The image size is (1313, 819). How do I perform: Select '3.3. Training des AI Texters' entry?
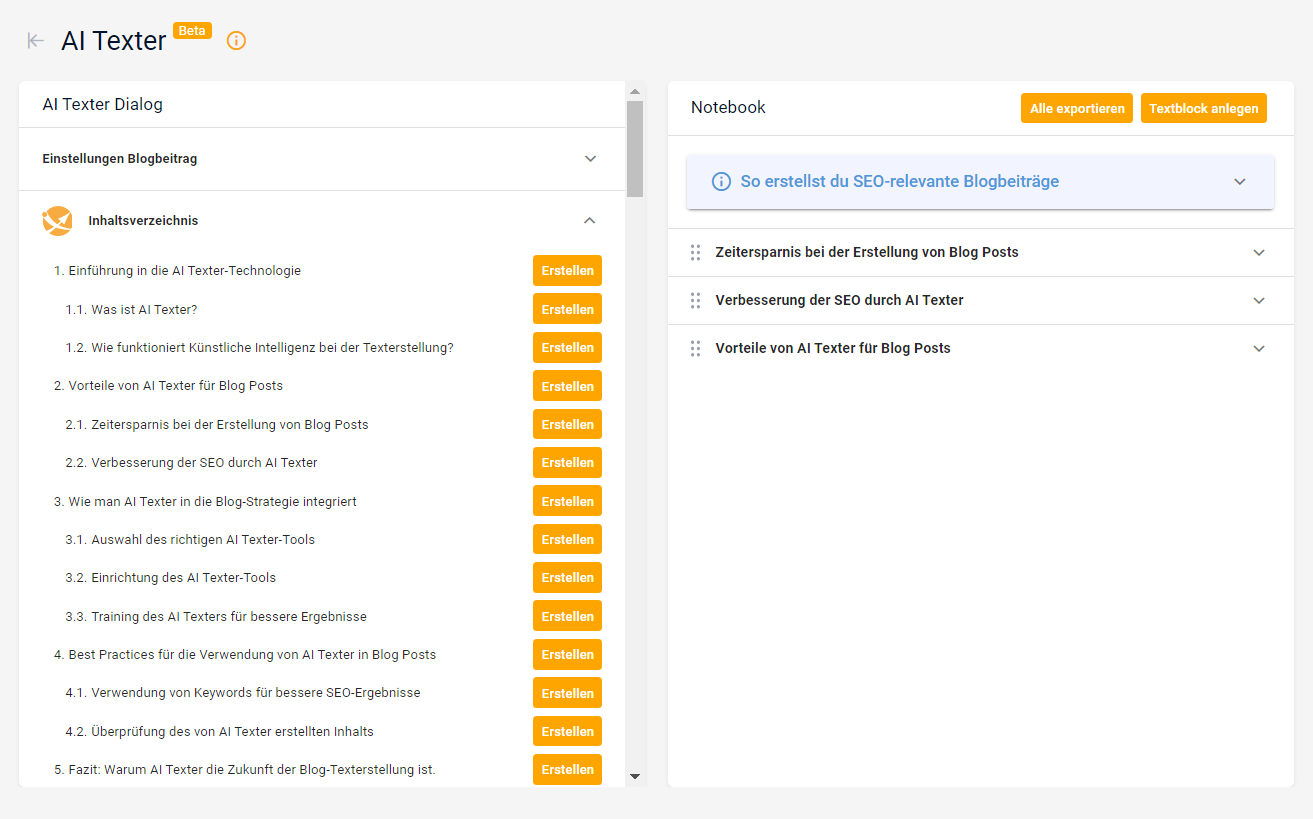point(216,617)
